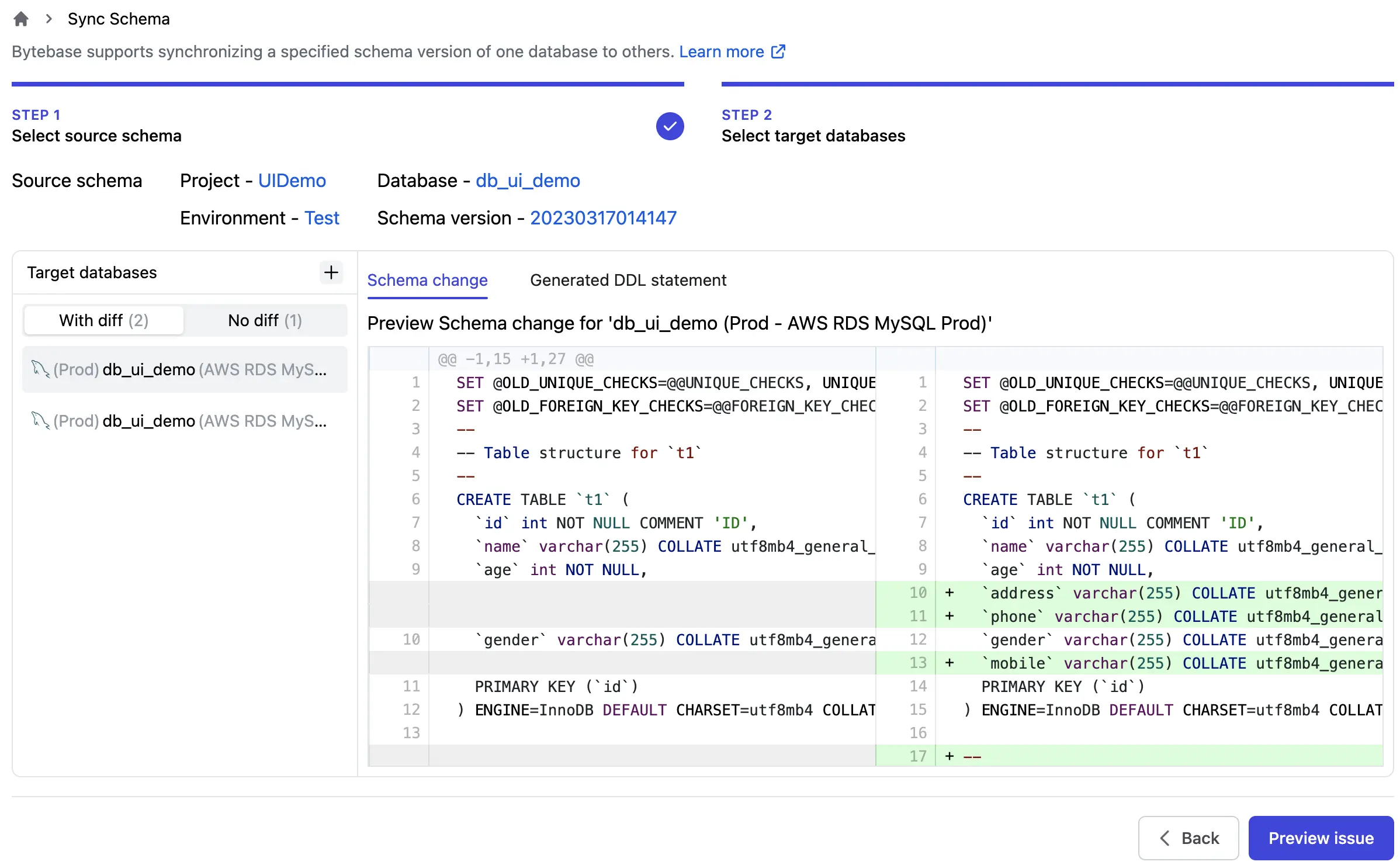Click the Preview issue button
Image resolution: width=1400 pixels, height=865 pixels.
(1321, 838)
